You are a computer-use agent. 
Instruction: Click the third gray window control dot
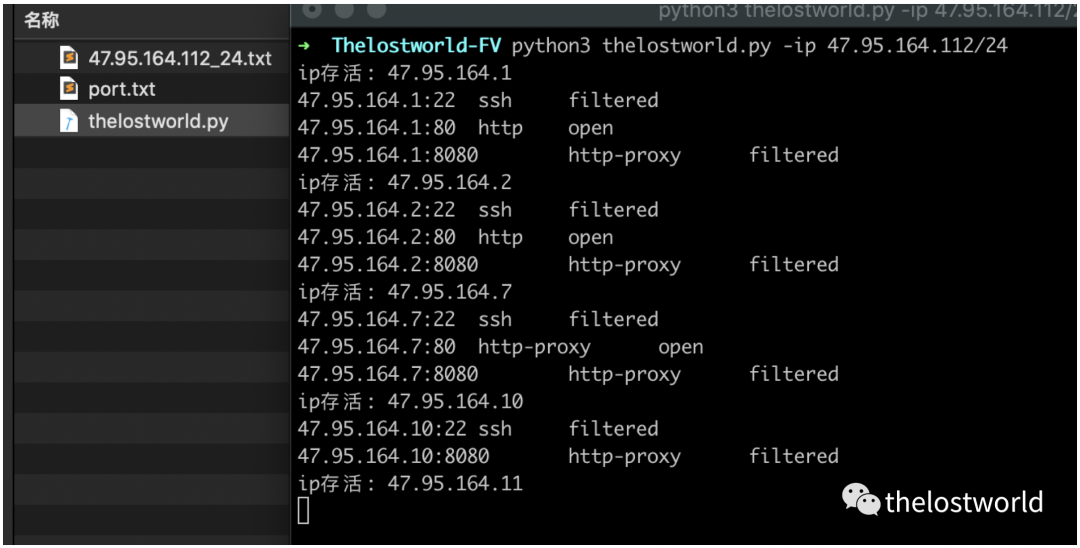point(376,10)
